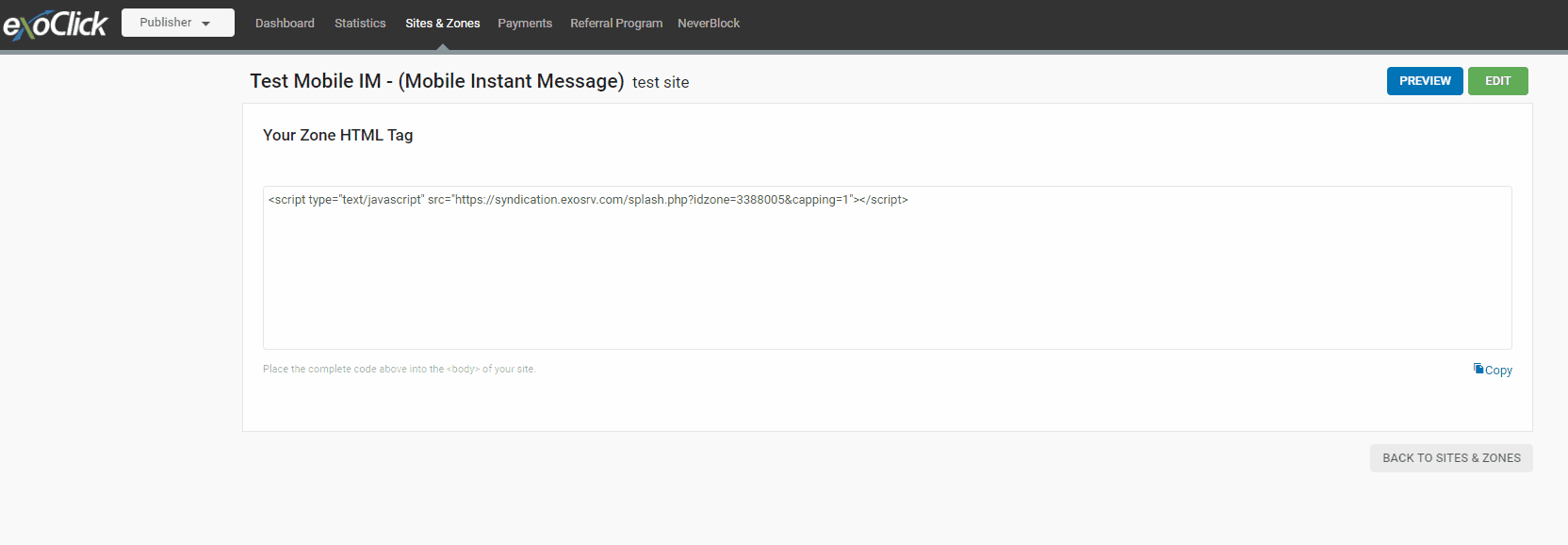1568x545 pixels.
Task: Open the Payments page
Action: click(x=525, y=24)
